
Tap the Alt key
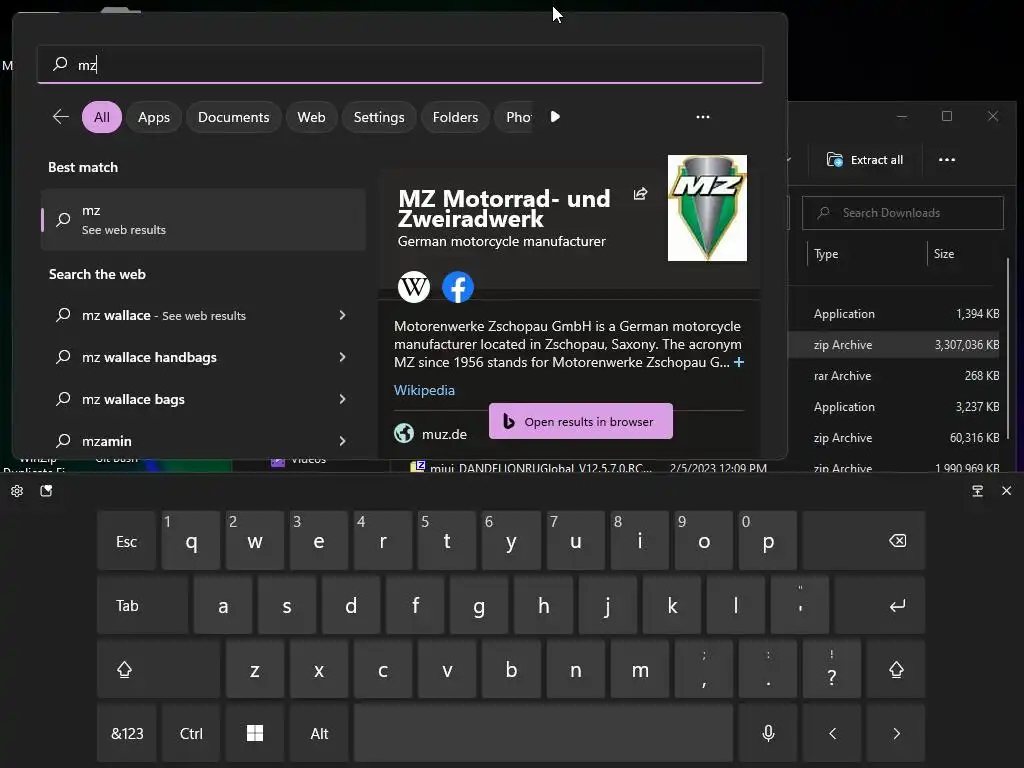(x=319, y=733)
